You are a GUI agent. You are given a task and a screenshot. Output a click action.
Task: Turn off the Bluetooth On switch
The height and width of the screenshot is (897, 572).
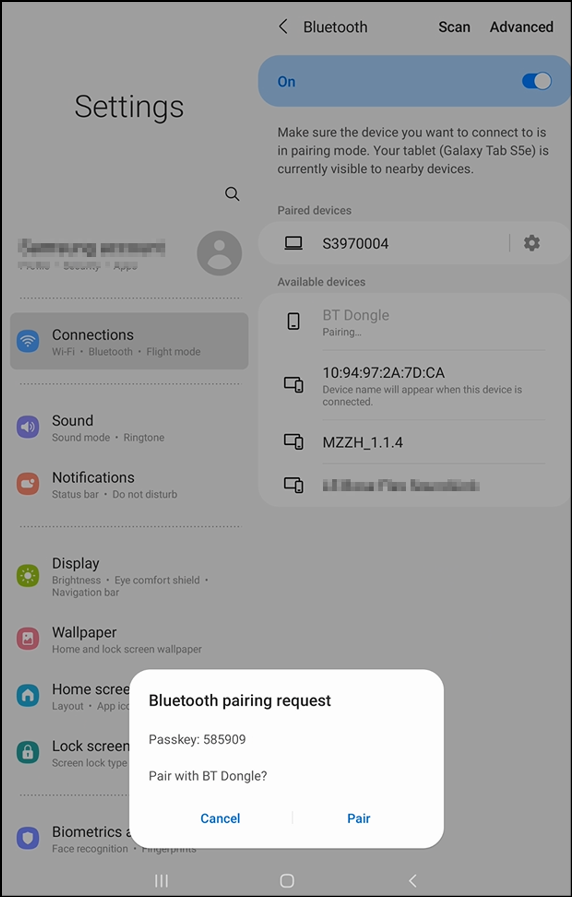pyautogui.click(x=537, y=81)
